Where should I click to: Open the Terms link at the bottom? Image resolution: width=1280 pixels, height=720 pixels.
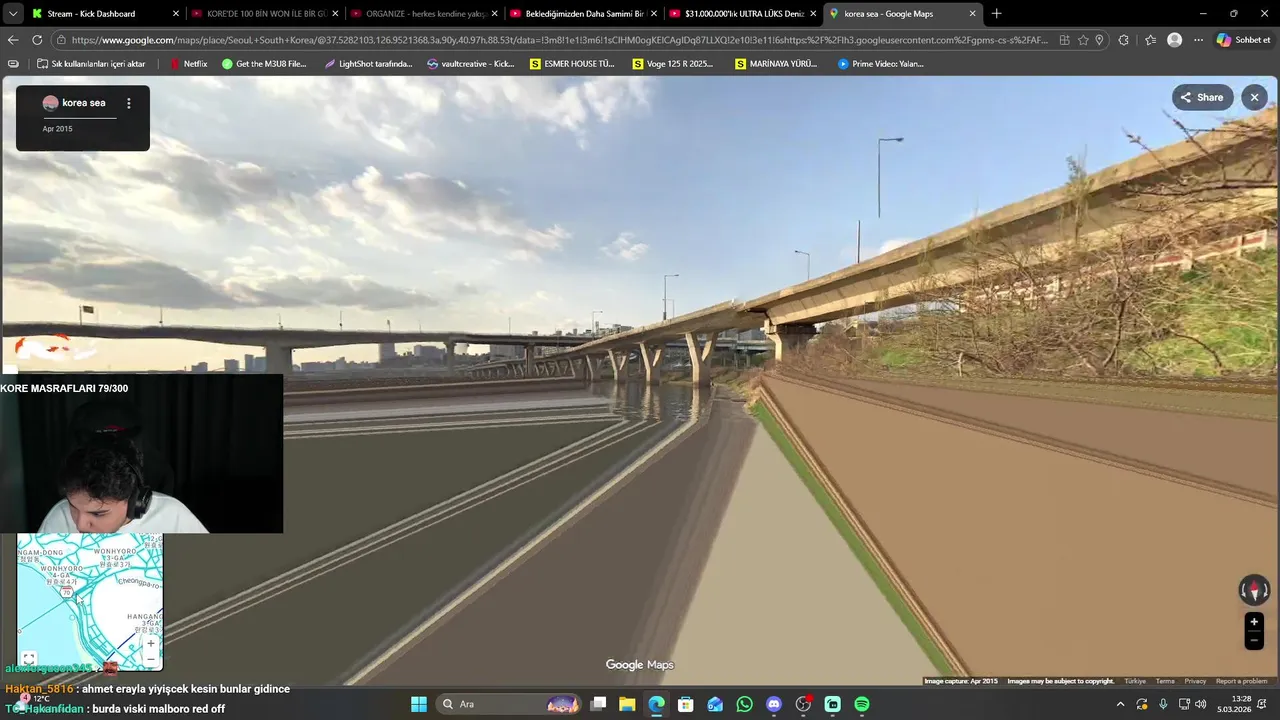pyautogui.click(x=1165, y=681)
